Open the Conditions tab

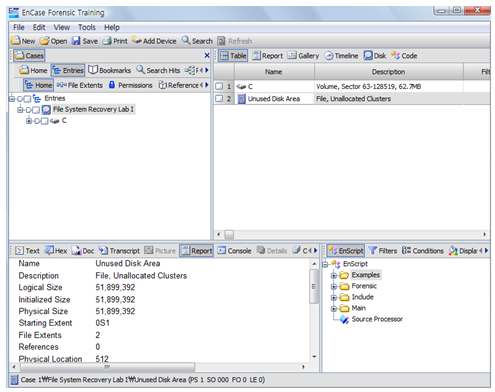pos(423,251)
